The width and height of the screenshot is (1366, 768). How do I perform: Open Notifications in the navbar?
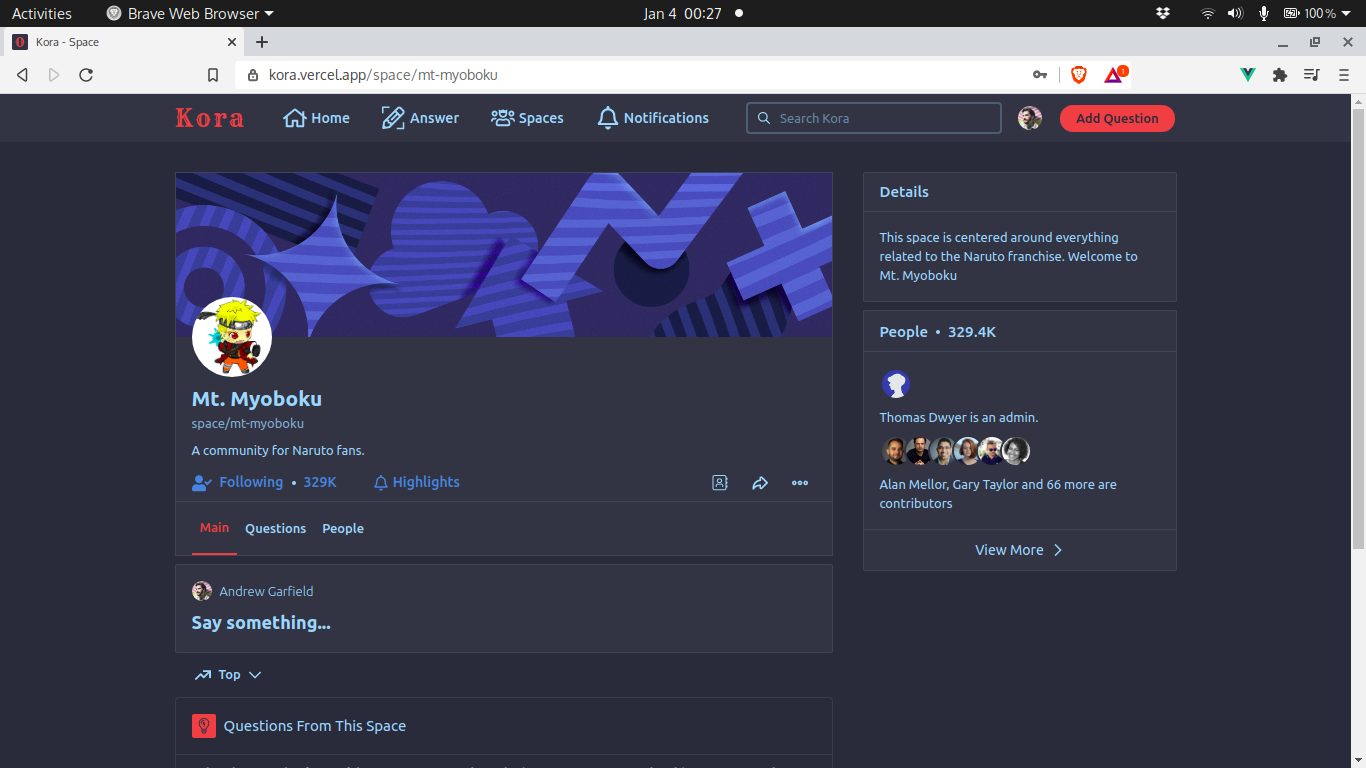click(x=653, y=118)
